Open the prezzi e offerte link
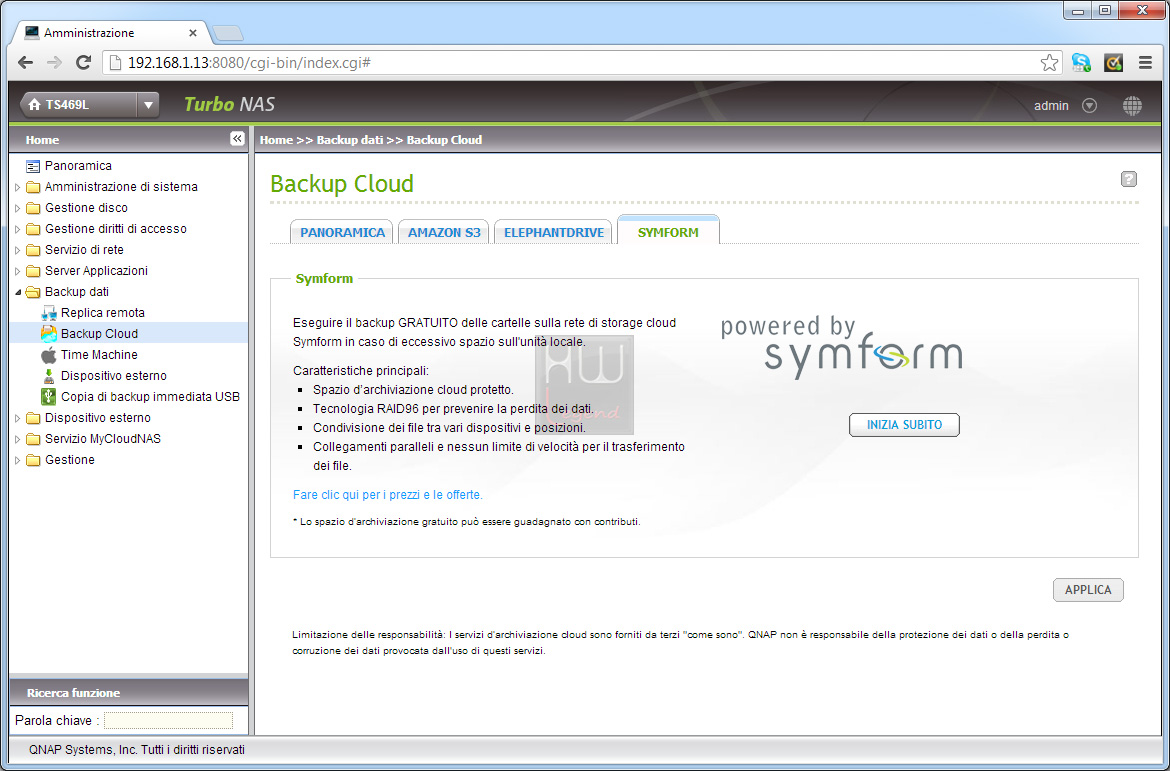 point(388,495)
